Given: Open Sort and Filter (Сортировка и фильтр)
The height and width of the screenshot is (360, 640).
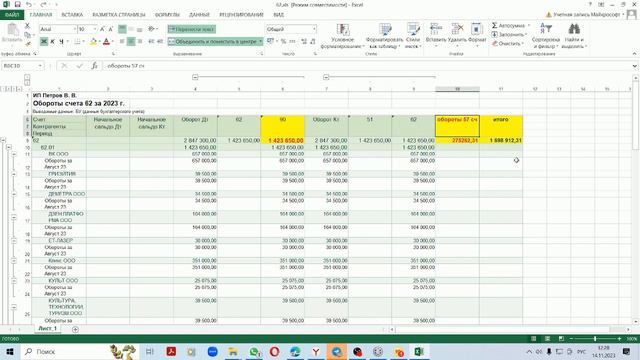Looking at the screenshot, I should coord(546,36).
